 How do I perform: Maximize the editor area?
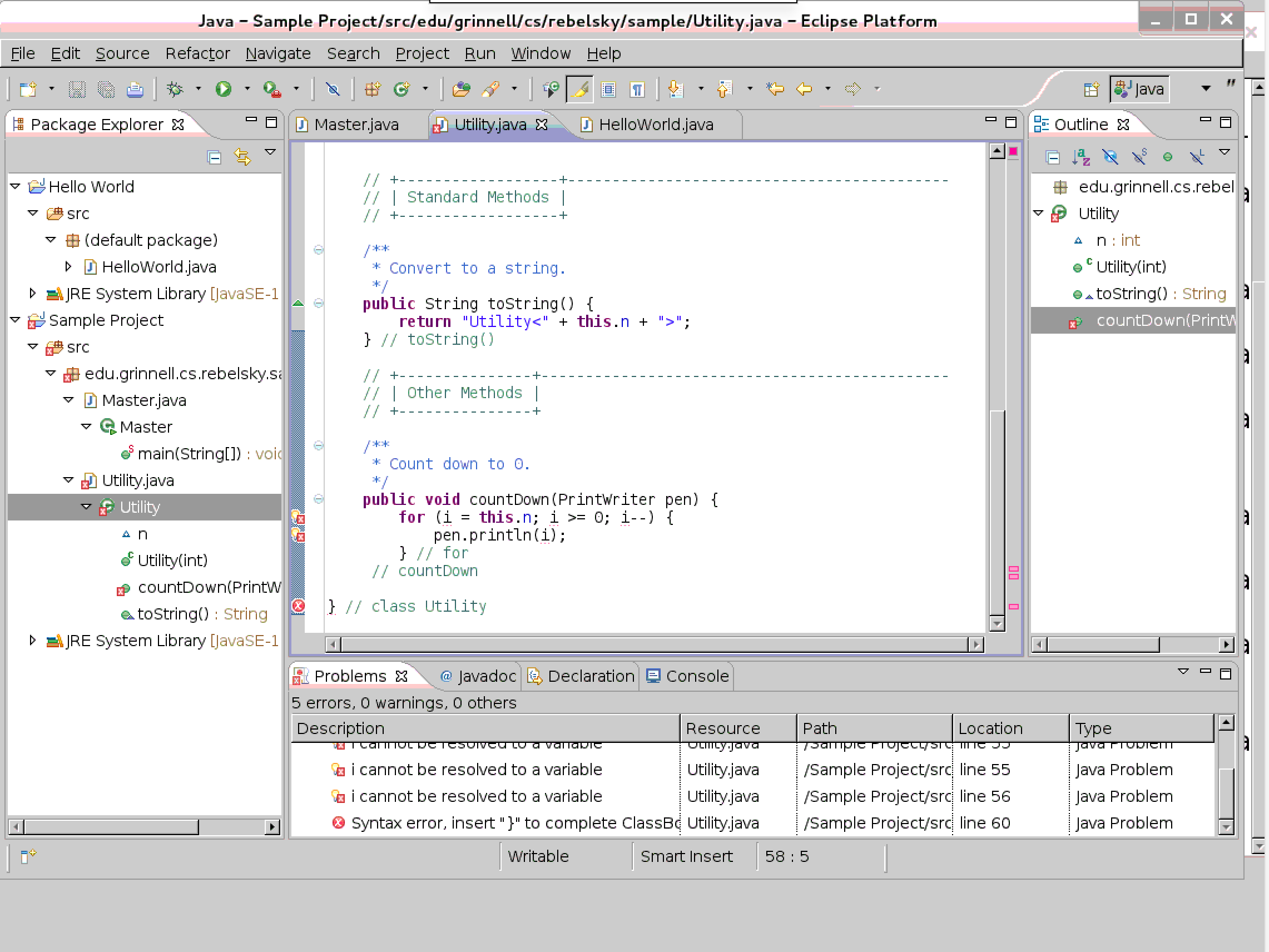[x=1011, y=122]
